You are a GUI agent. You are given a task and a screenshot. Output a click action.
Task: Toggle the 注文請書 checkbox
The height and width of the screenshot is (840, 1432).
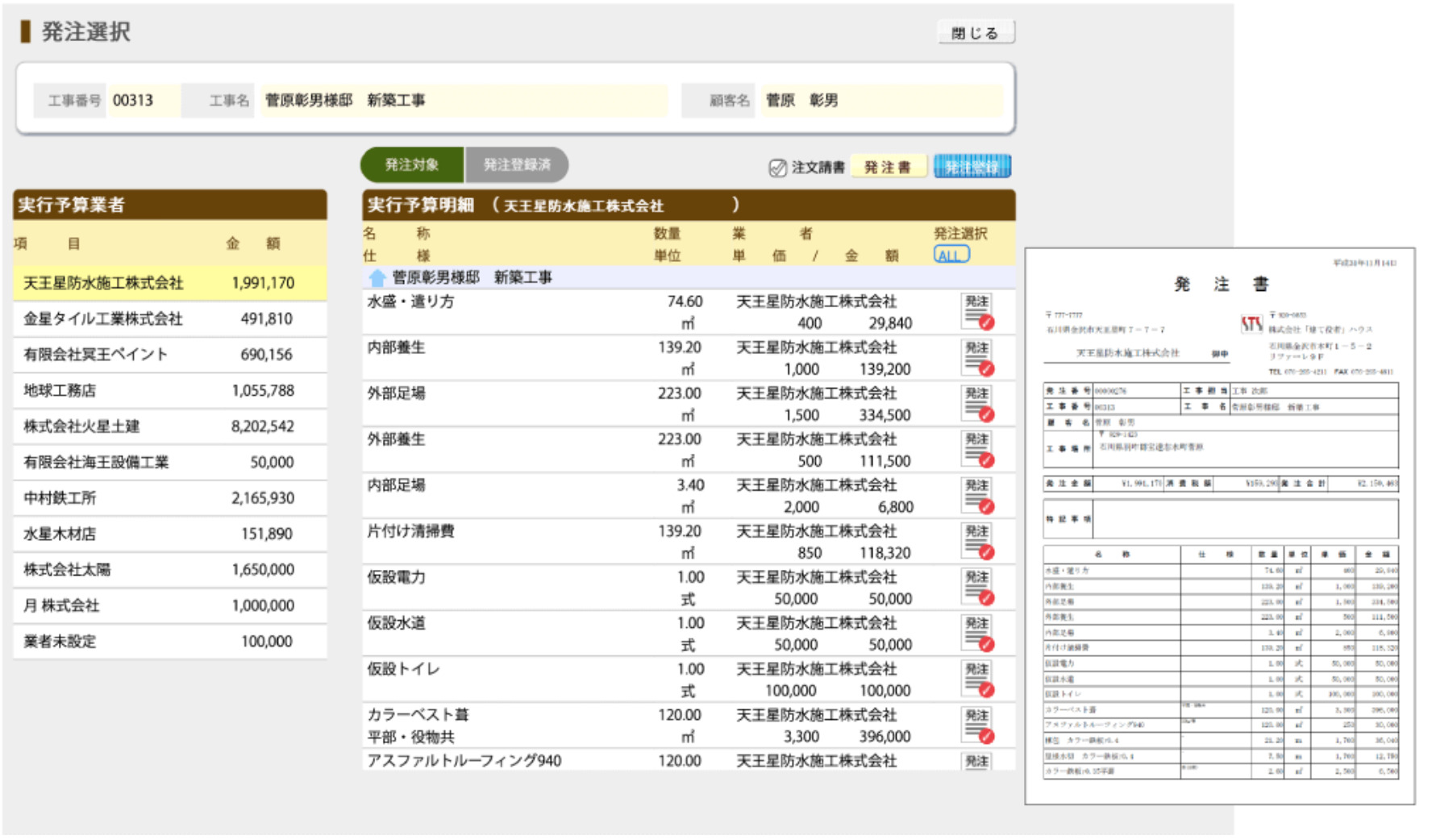pyautogui.click(x=777, y=168)
